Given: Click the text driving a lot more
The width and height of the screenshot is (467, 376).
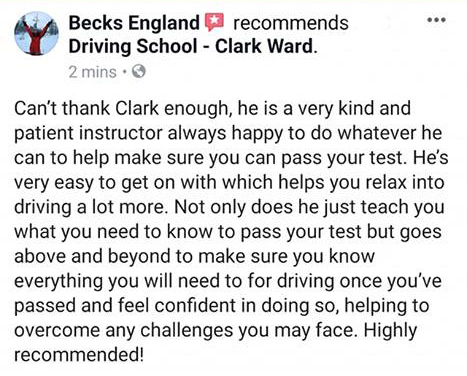Looking at the screenshot, I should click(89, 207).
